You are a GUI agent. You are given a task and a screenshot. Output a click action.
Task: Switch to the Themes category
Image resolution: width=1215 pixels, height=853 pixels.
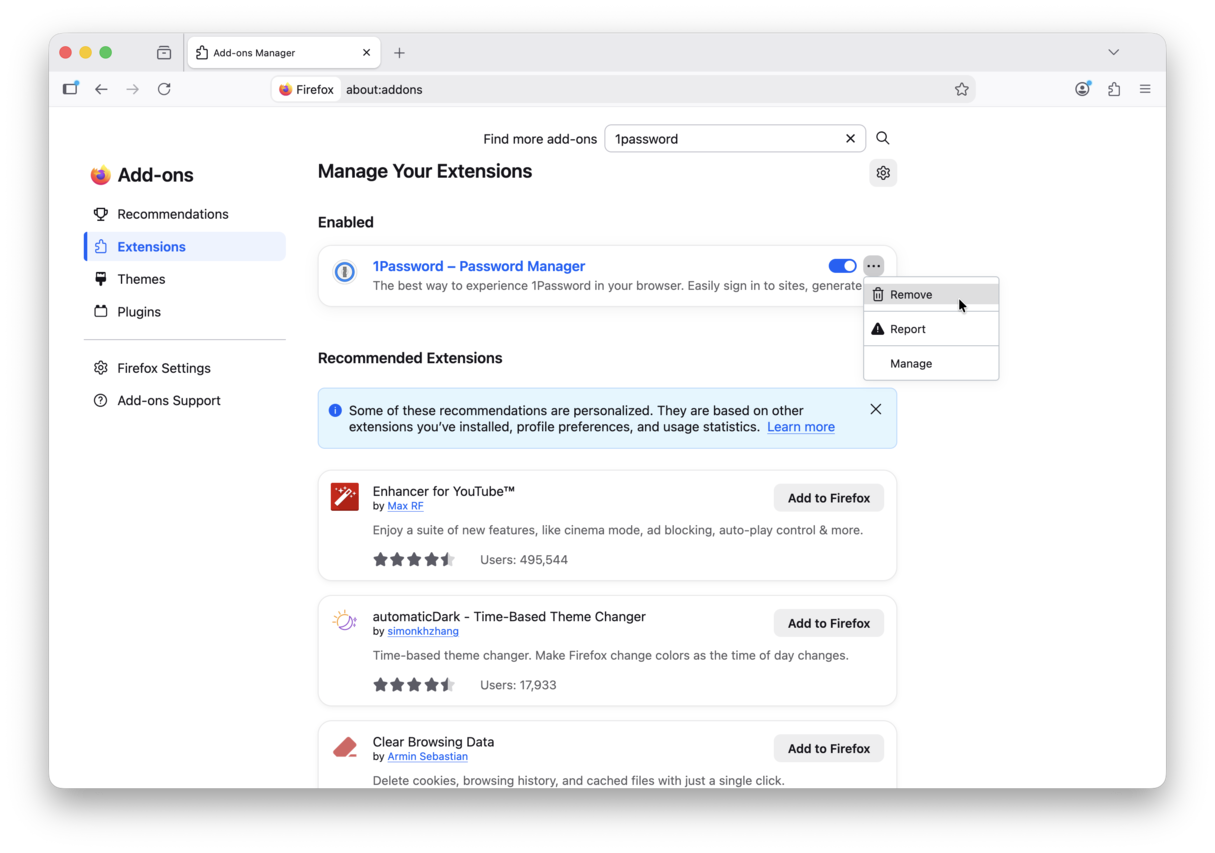[185, 279]
